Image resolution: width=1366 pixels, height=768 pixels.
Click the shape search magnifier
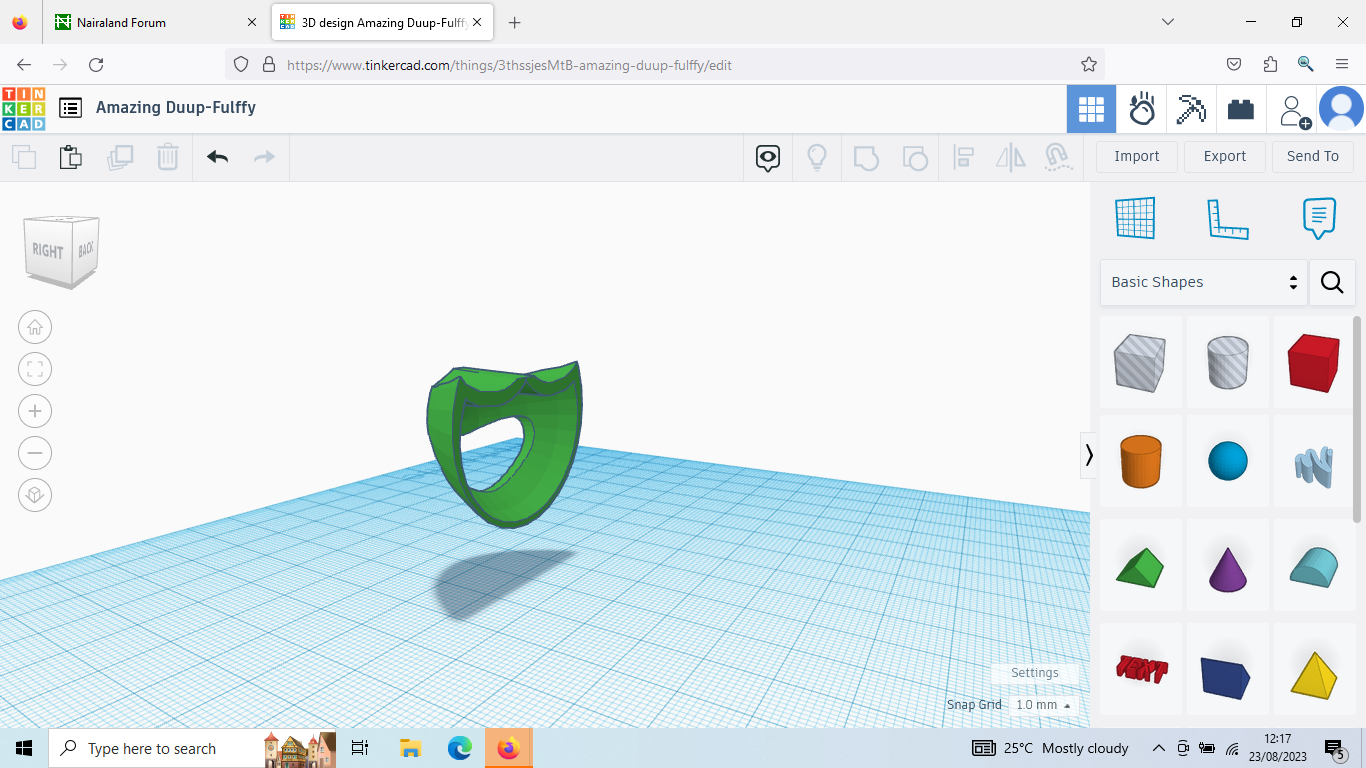click(x=1332, y=282)
